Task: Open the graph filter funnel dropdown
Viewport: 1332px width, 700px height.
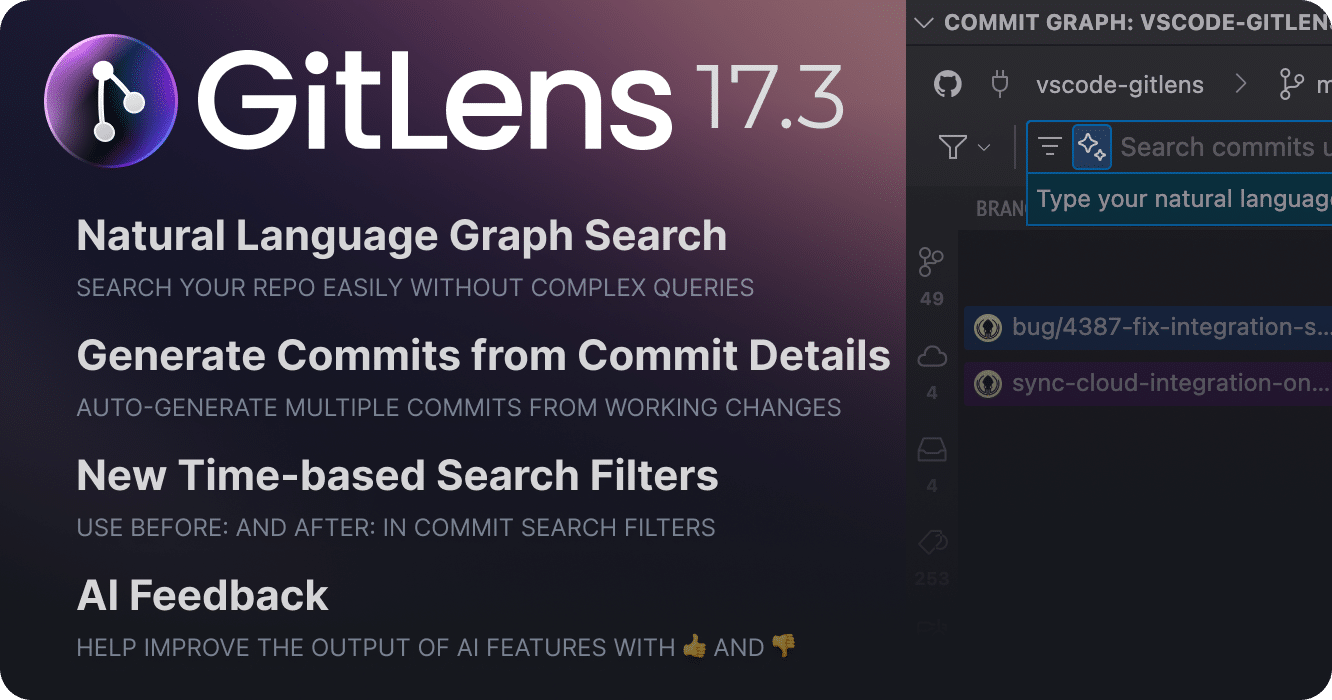Action: (963, 148)
